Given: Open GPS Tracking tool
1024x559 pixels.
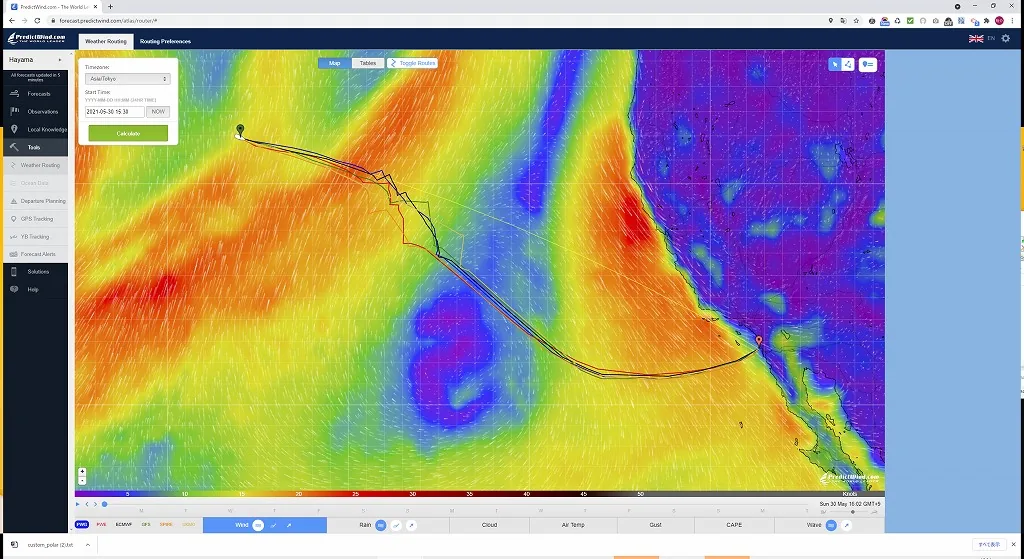Looking at the screenshot, I should (x=35, y=219).
